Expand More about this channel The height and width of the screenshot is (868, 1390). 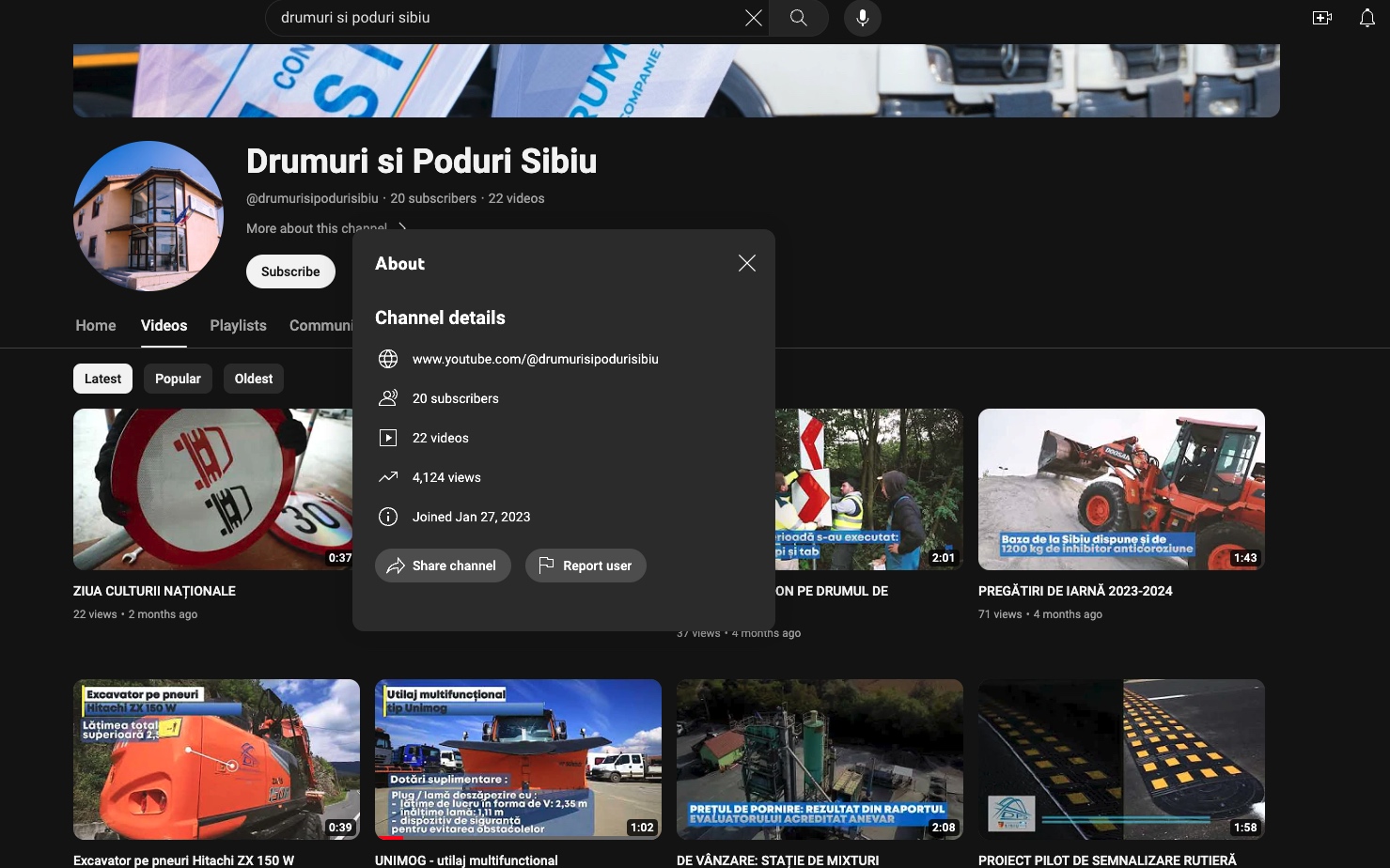[x=320, y=228]
